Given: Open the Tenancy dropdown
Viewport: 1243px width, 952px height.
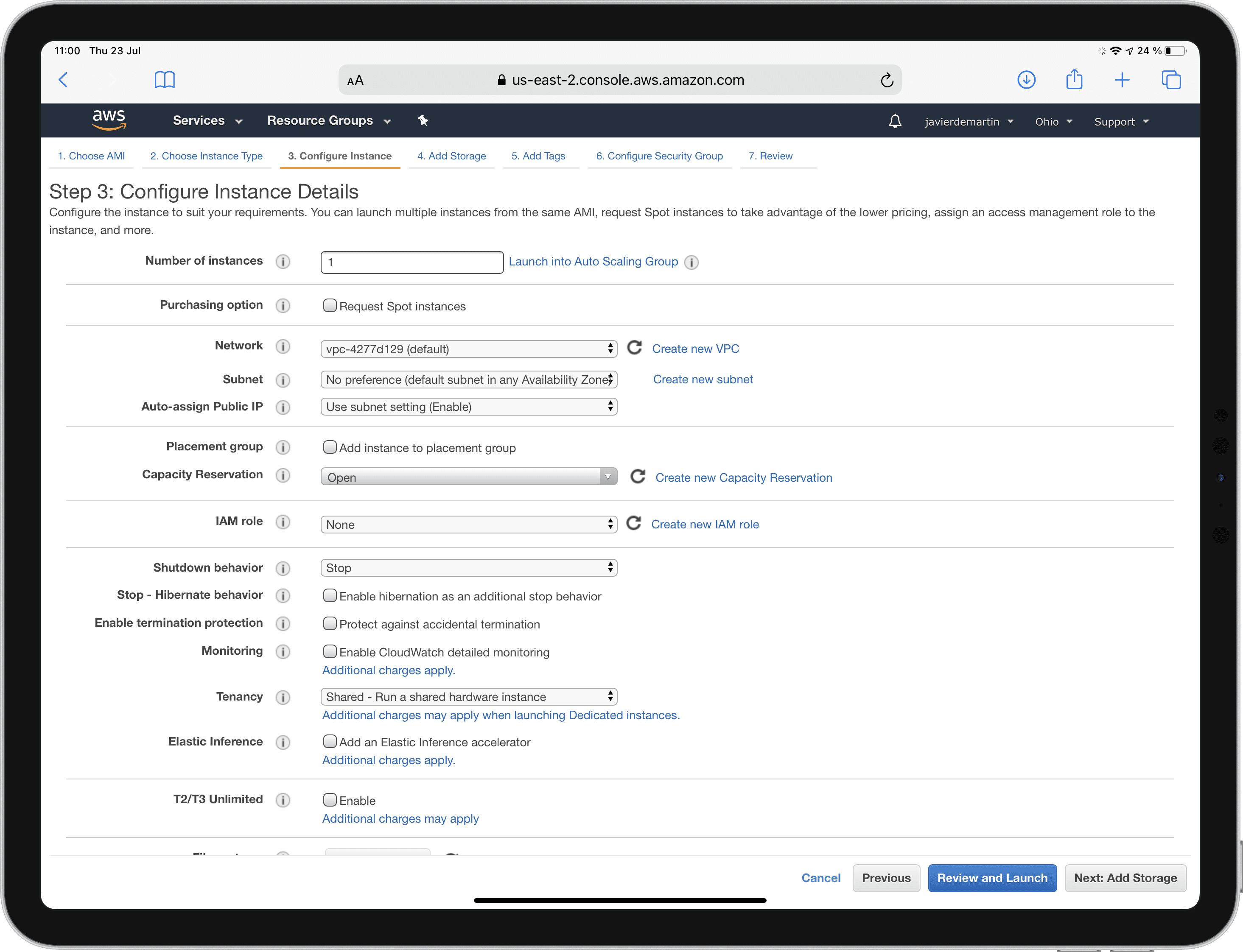Looking at the screenshot, I should click(469, 697).
